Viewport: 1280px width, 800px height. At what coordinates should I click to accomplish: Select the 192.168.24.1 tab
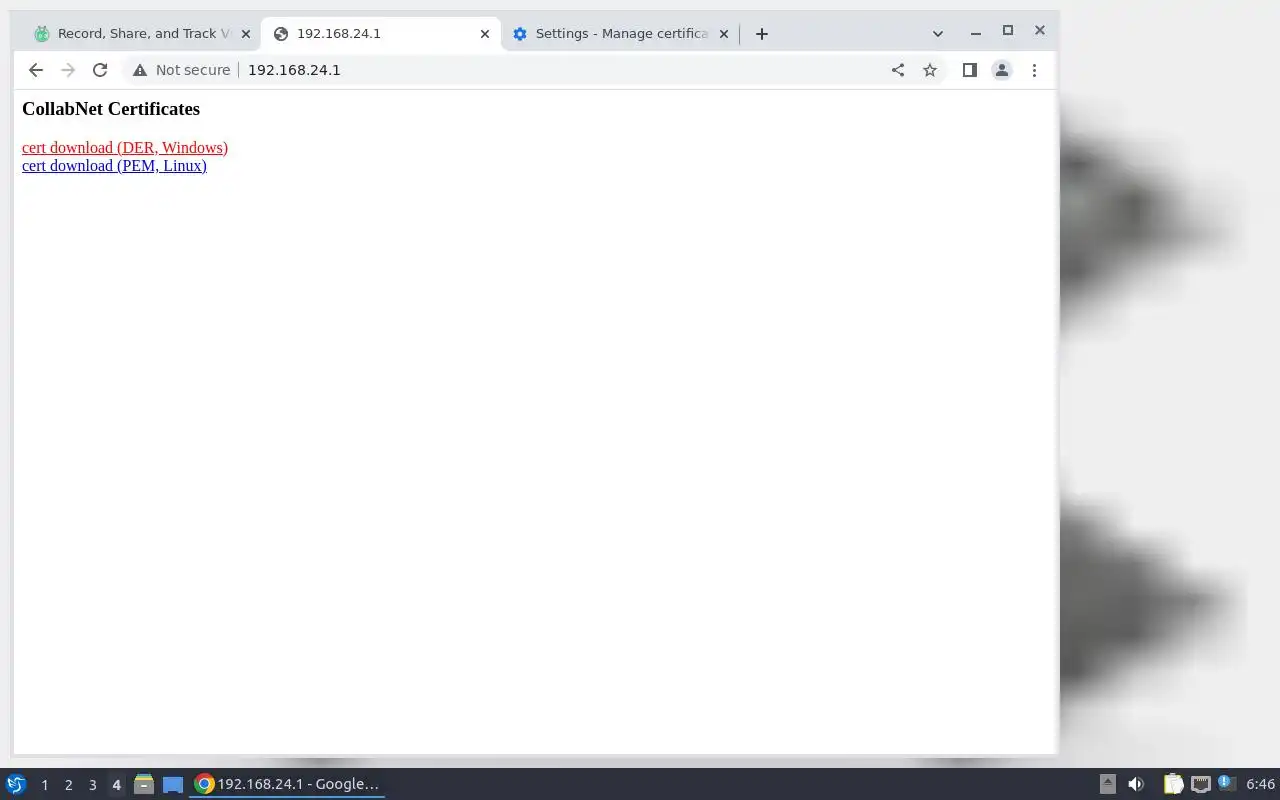tap(381, 34)
